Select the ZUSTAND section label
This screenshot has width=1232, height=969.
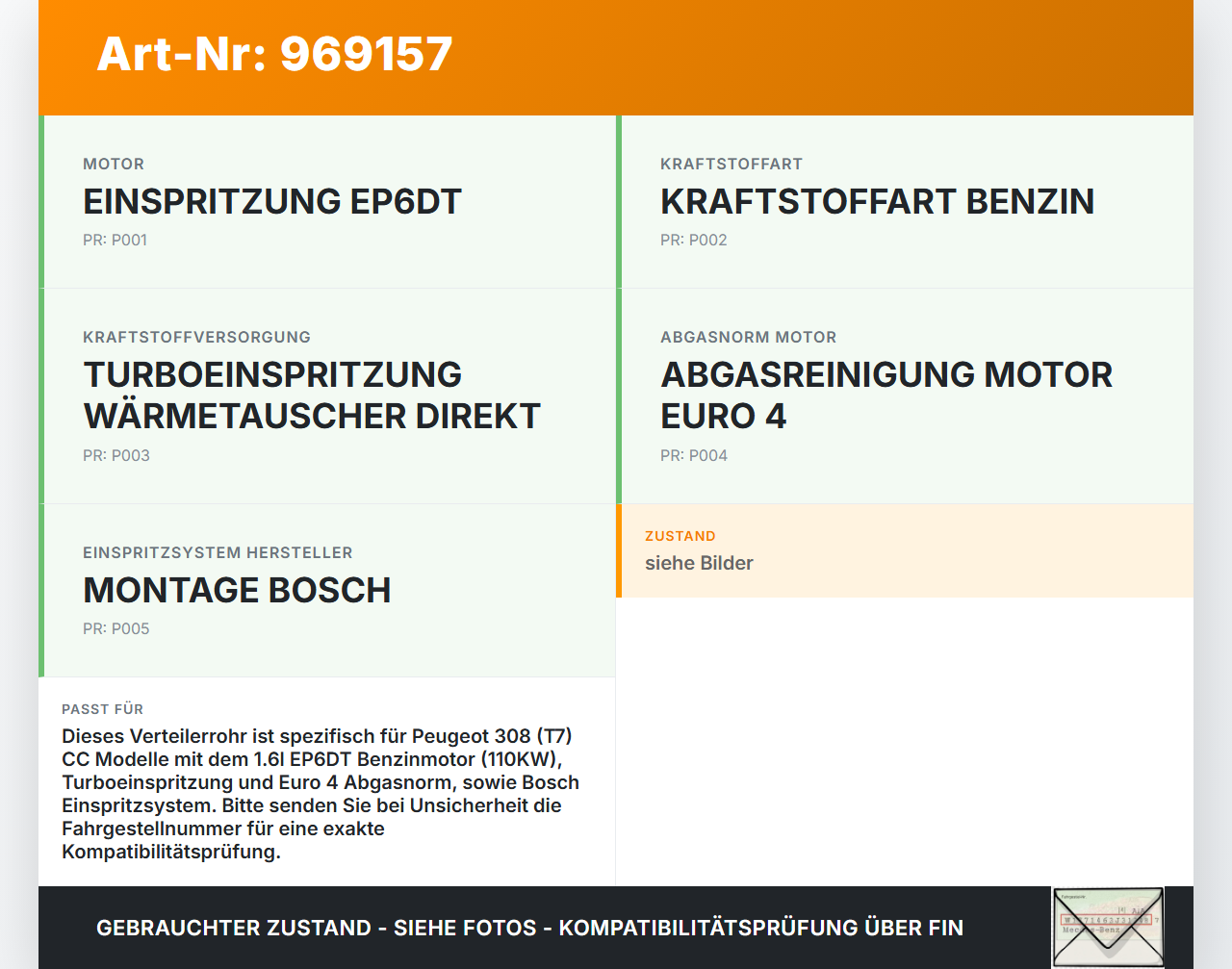[680, 535]
